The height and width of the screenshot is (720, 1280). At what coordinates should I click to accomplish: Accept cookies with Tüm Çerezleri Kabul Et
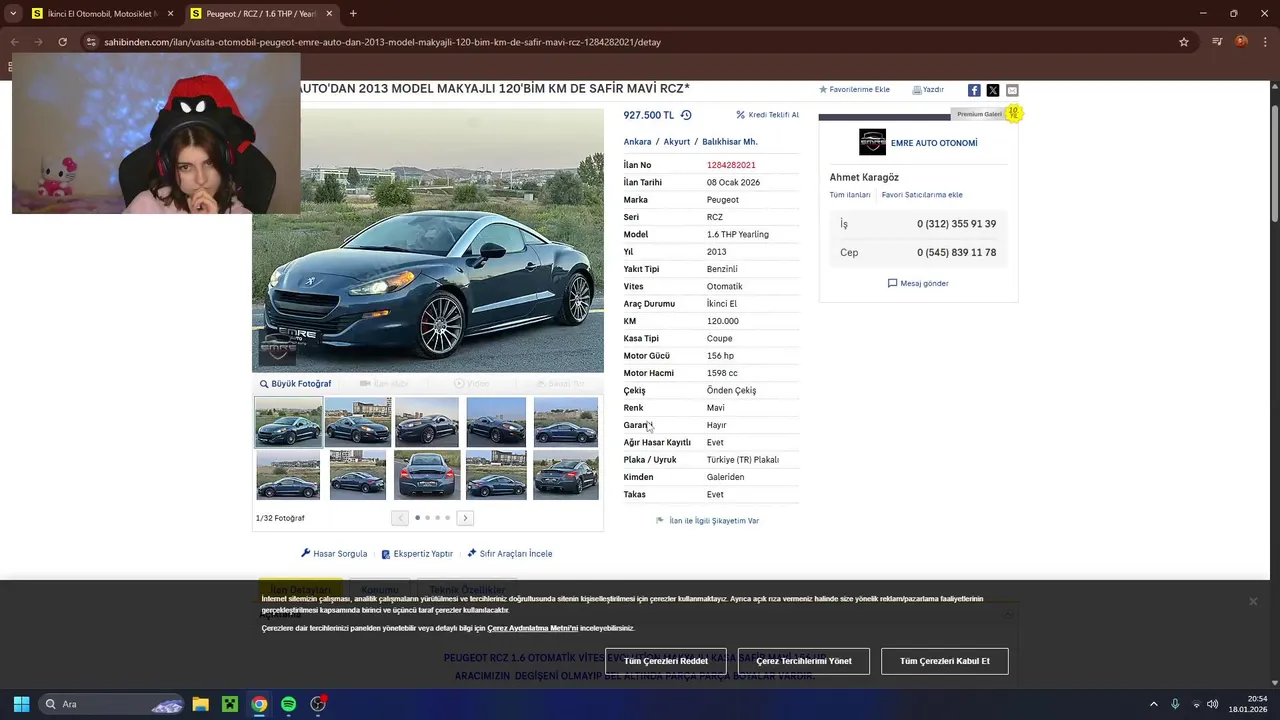tap(945, 661)
